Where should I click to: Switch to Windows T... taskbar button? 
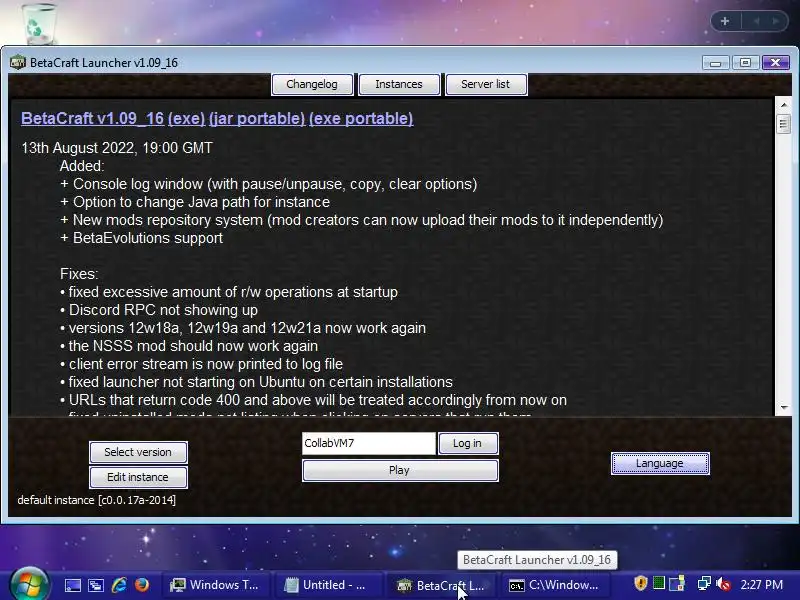click(215, 585)
